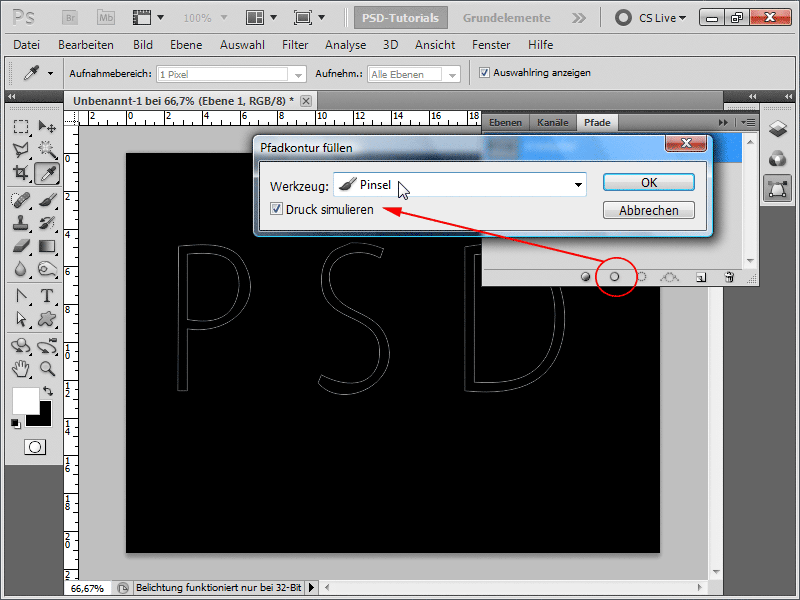Select the History Brush tool
This screenshot has width=800, height=600.
47,223
